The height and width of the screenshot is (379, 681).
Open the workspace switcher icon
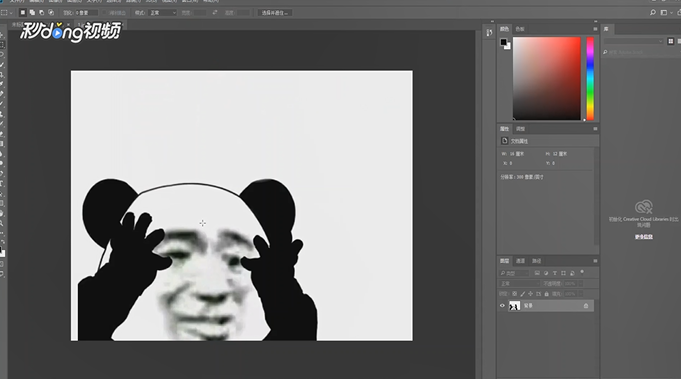click(664, 13)
